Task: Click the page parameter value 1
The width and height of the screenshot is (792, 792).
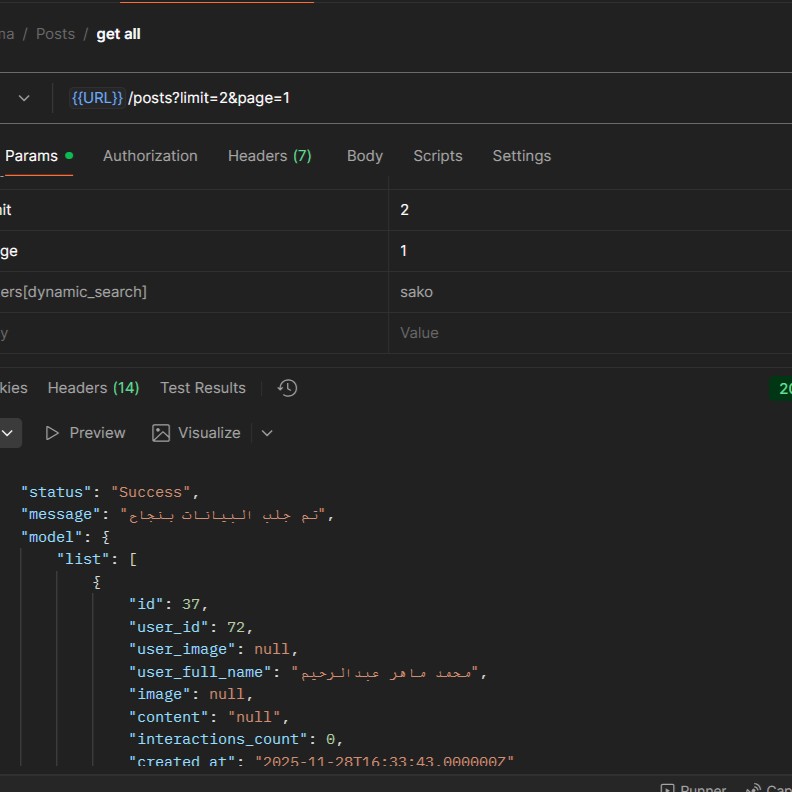Action: point(404,251)
